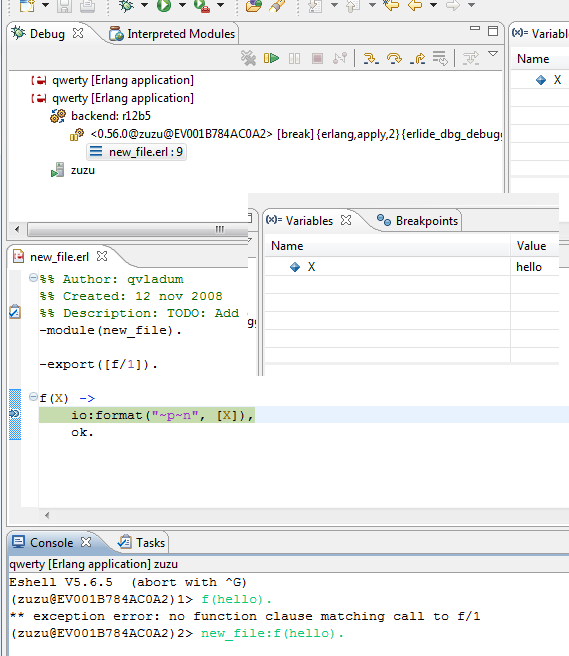Open the Tasks tab
This screenshot has width=569, height=656.
[x=141, y=543]
